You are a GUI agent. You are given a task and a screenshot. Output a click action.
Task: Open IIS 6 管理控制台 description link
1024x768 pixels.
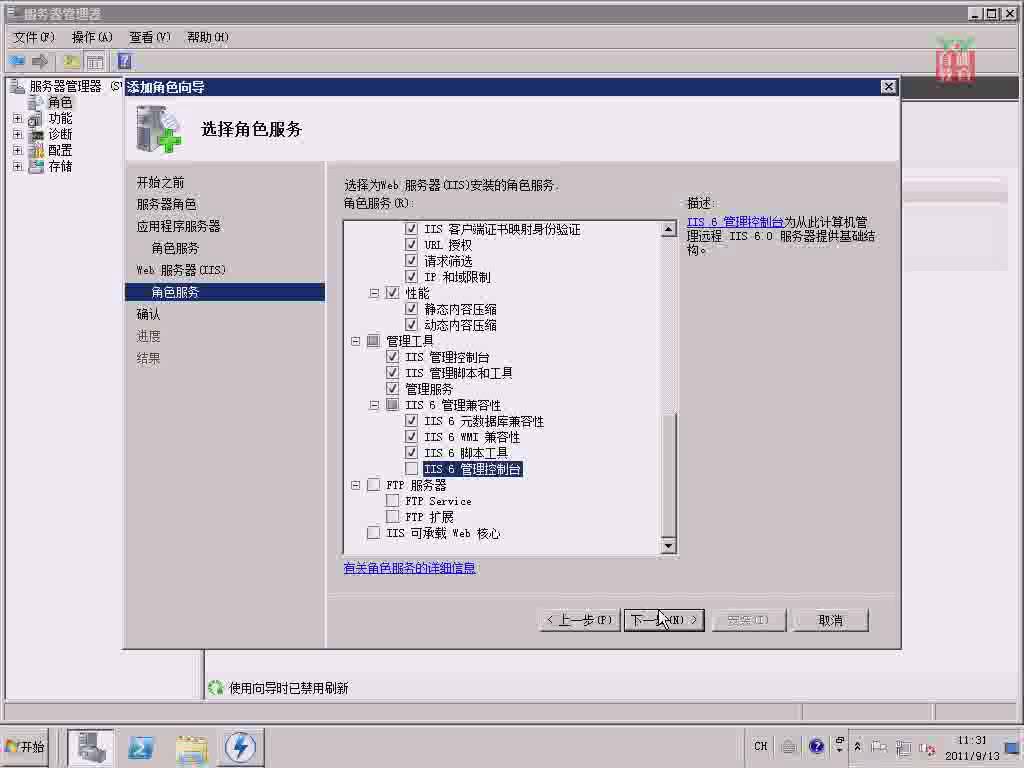tap(735, 222)
